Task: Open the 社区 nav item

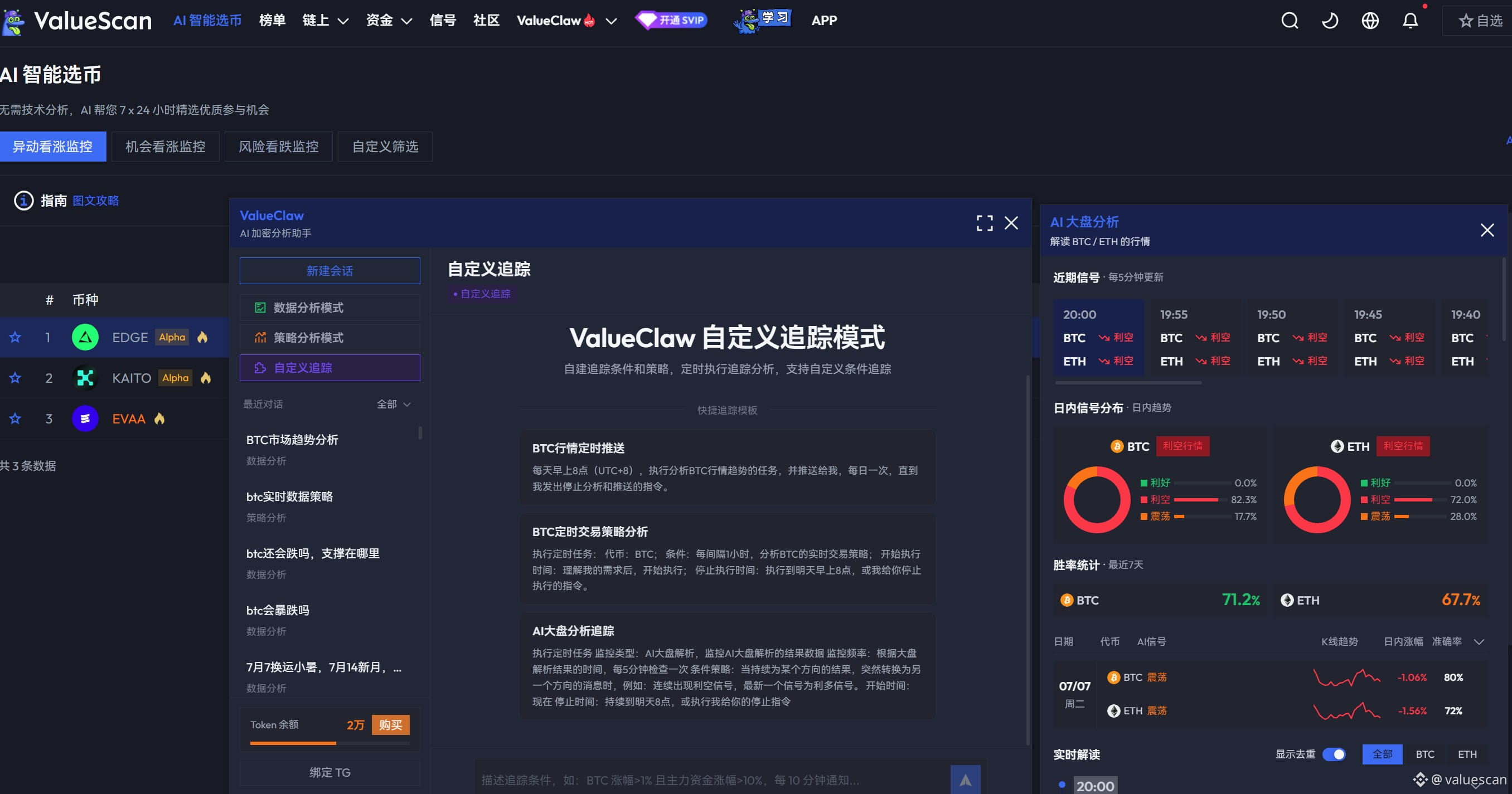Action: pyautogui.click(x=486, y=21)
